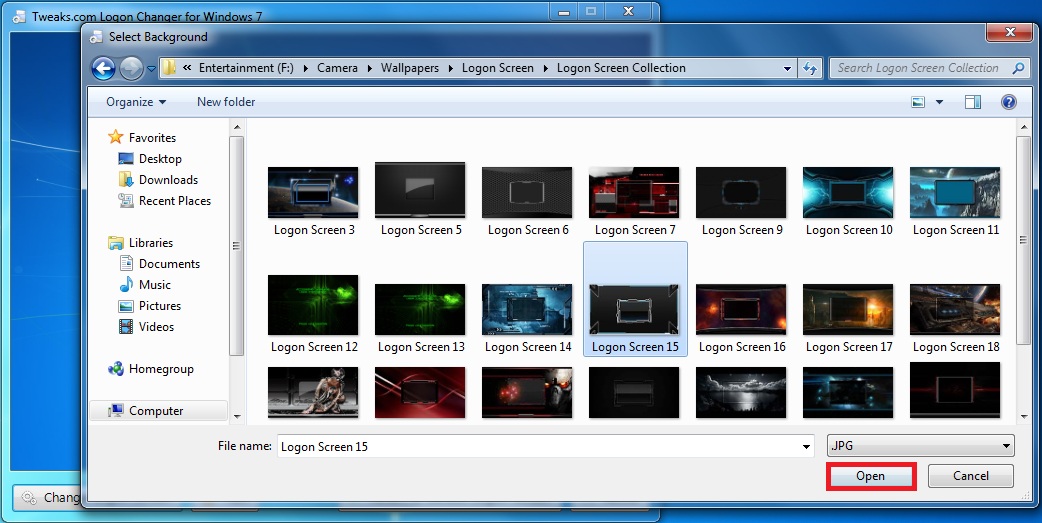Click the New folder button
This screenshot has width=1042, height=523.
coord(226,102)
